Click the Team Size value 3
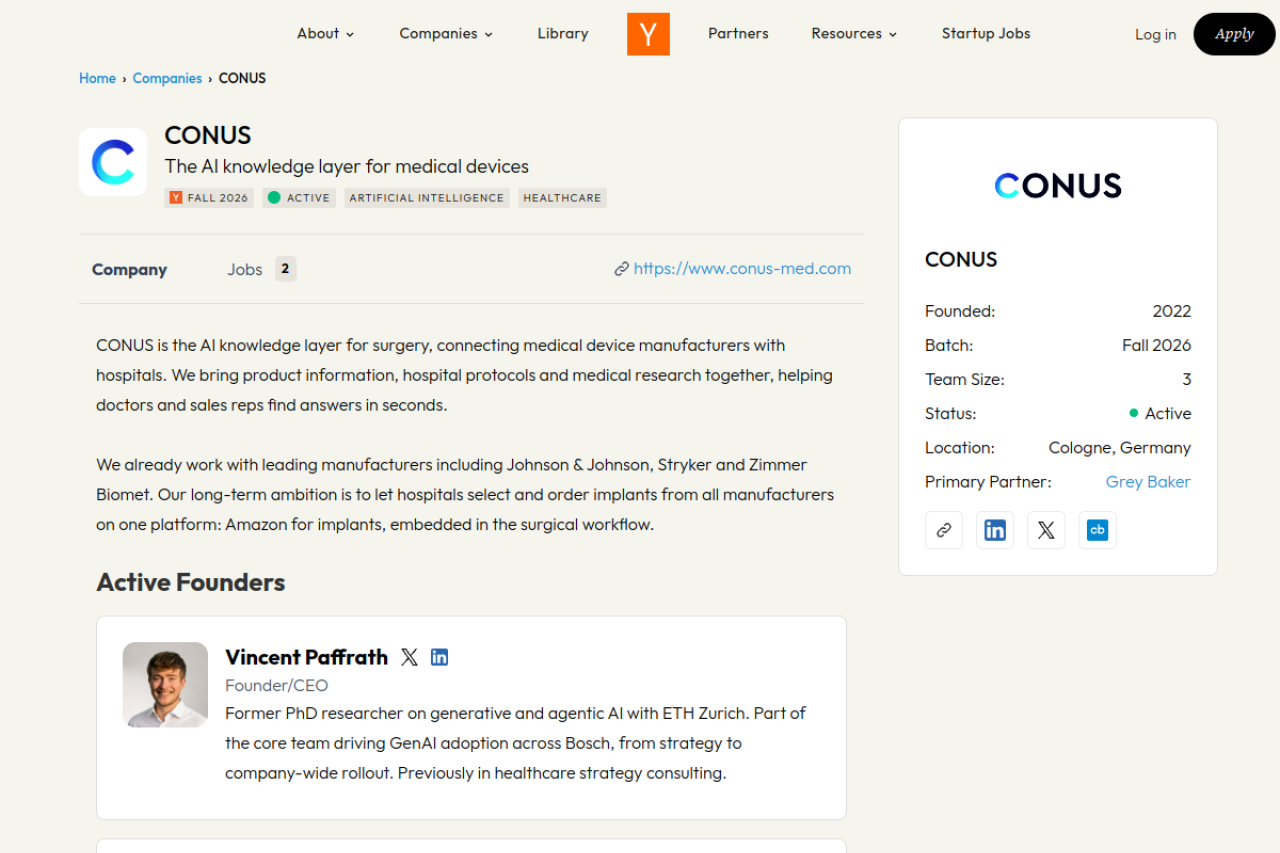The image size is (1280, 853). coord(1187,379)
